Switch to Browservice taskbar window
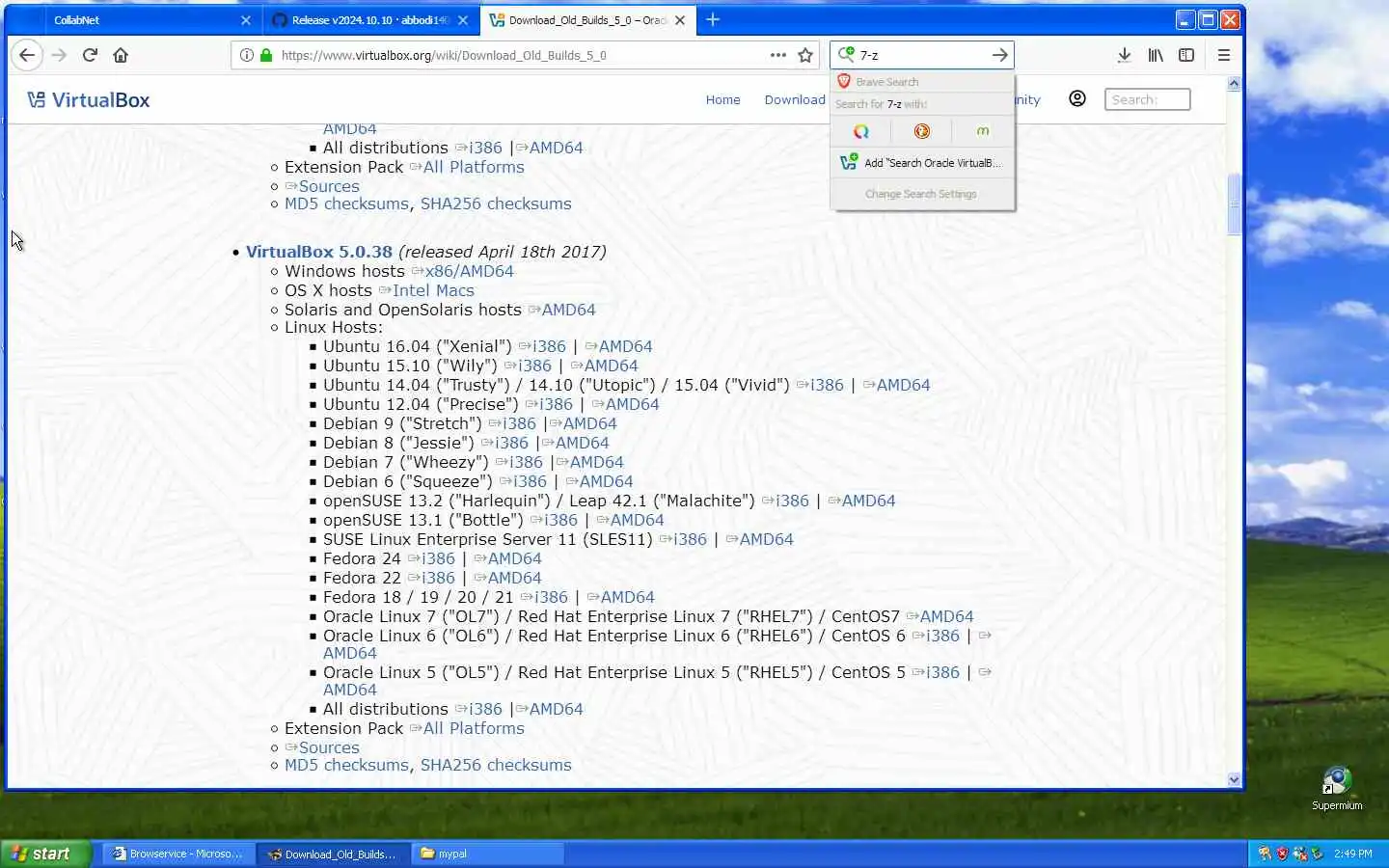 tap(178, 854)
